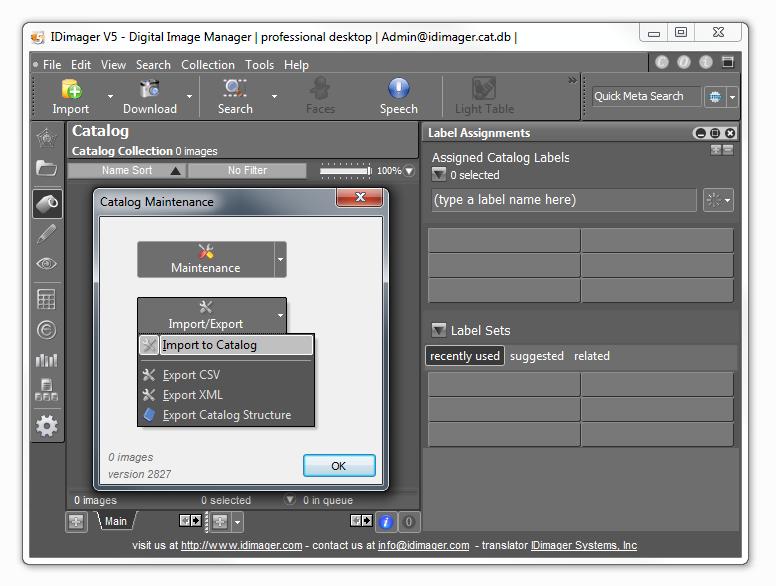This screenshot has width=776, height=586.
Task: Click the label name input field
Action: click(x=563, y=200)
